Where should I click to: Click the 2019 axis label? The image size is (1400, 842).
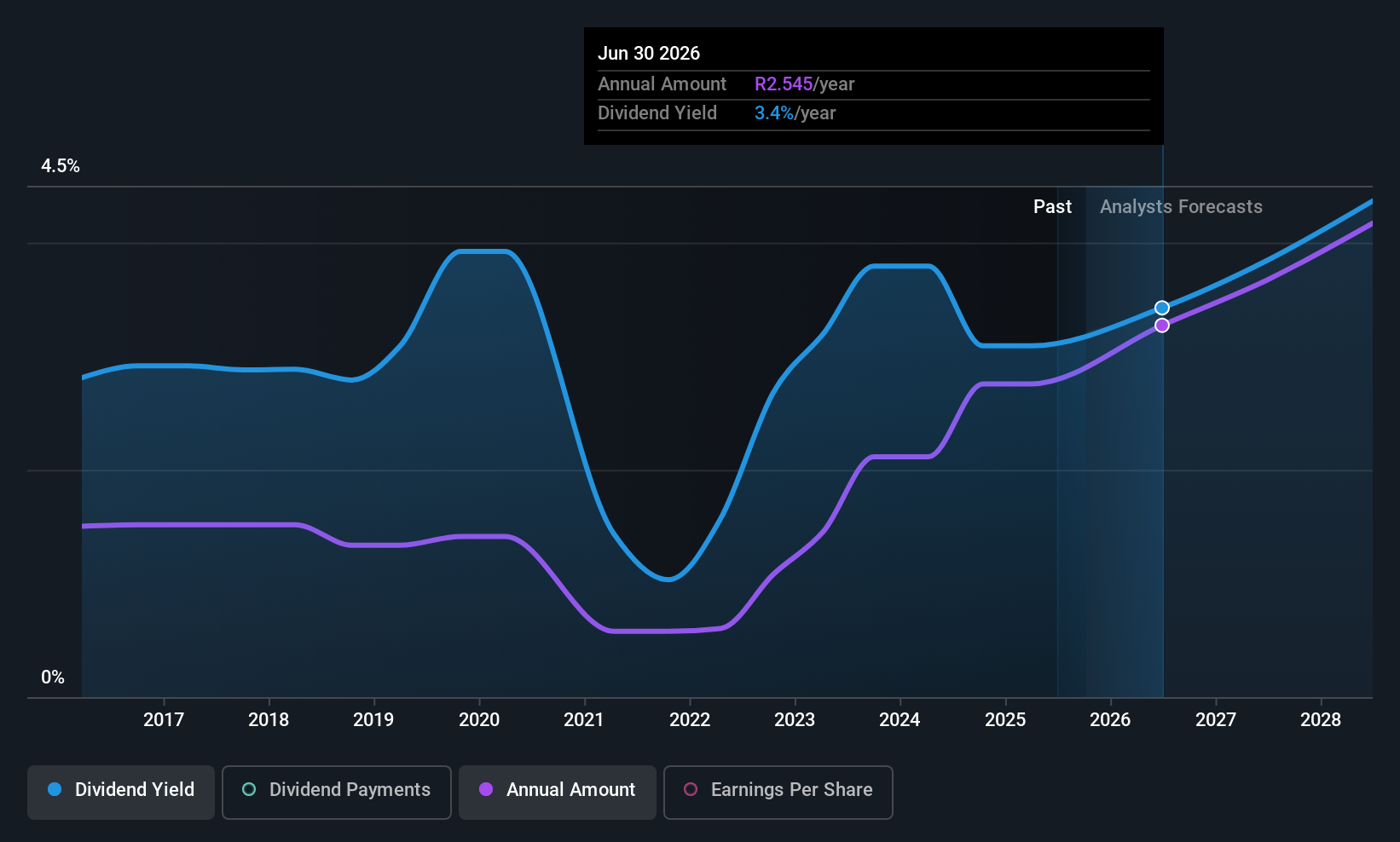click(x=373, y=720)
